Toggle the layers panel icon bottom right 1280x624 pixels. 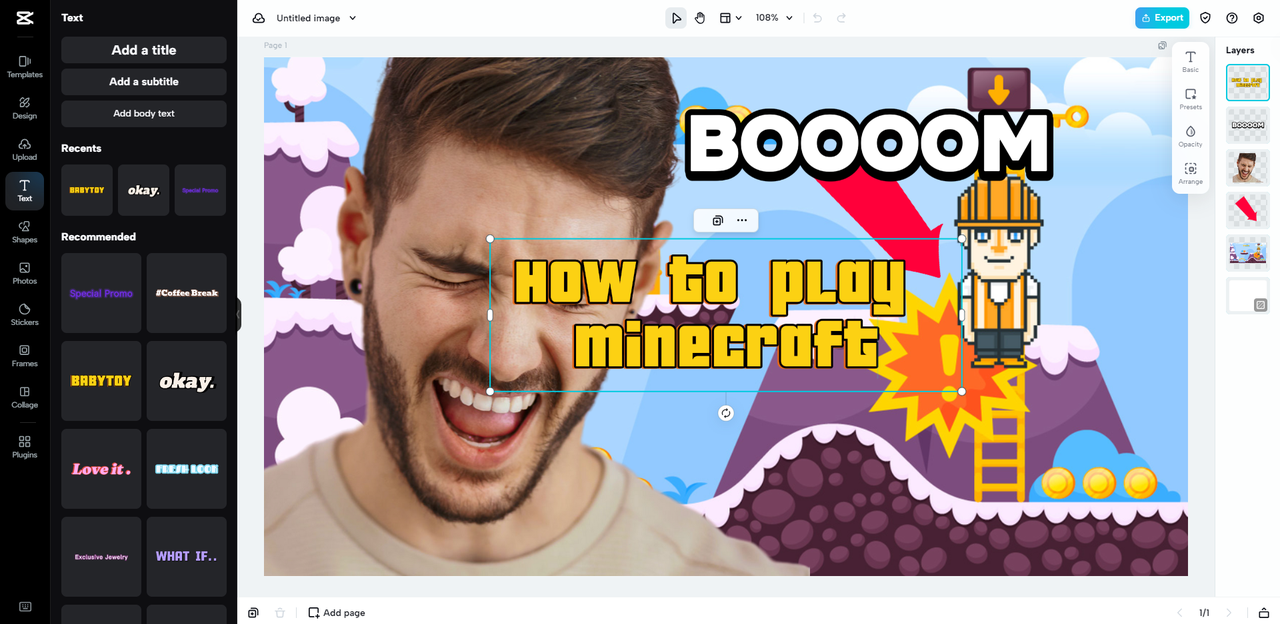[x=1264, y=612]
